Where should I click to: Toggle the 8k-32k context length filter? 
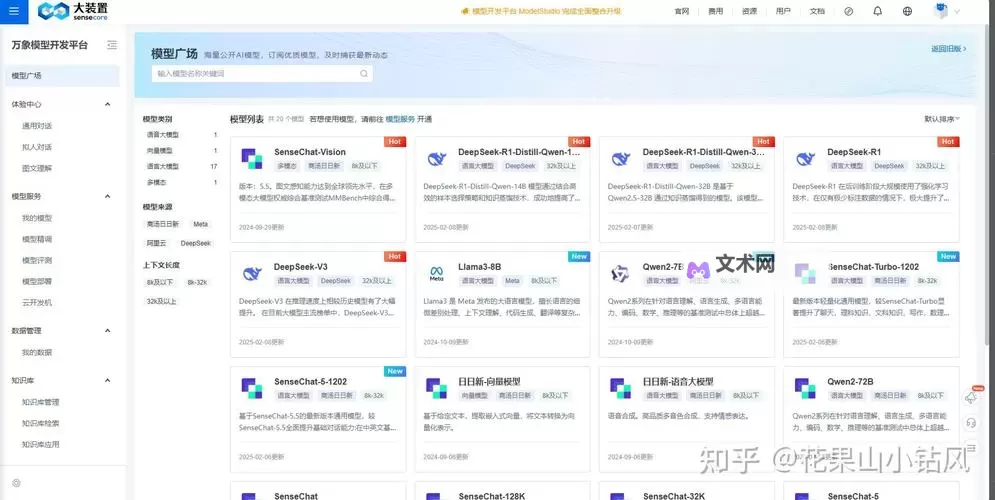pyautogui.click(x=197, y=282)
